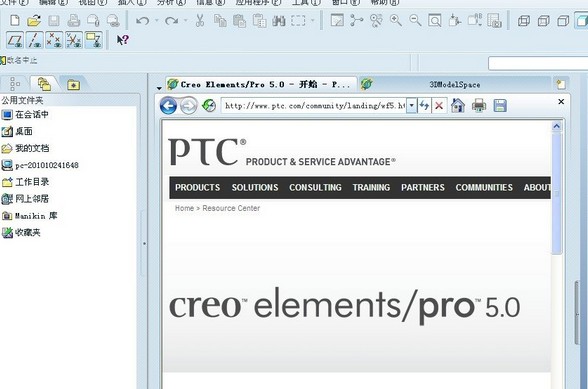This screenshot has height=389, width=588.
Task: Open the Favorites navigator tab
Action: click(x=74, y=84)
